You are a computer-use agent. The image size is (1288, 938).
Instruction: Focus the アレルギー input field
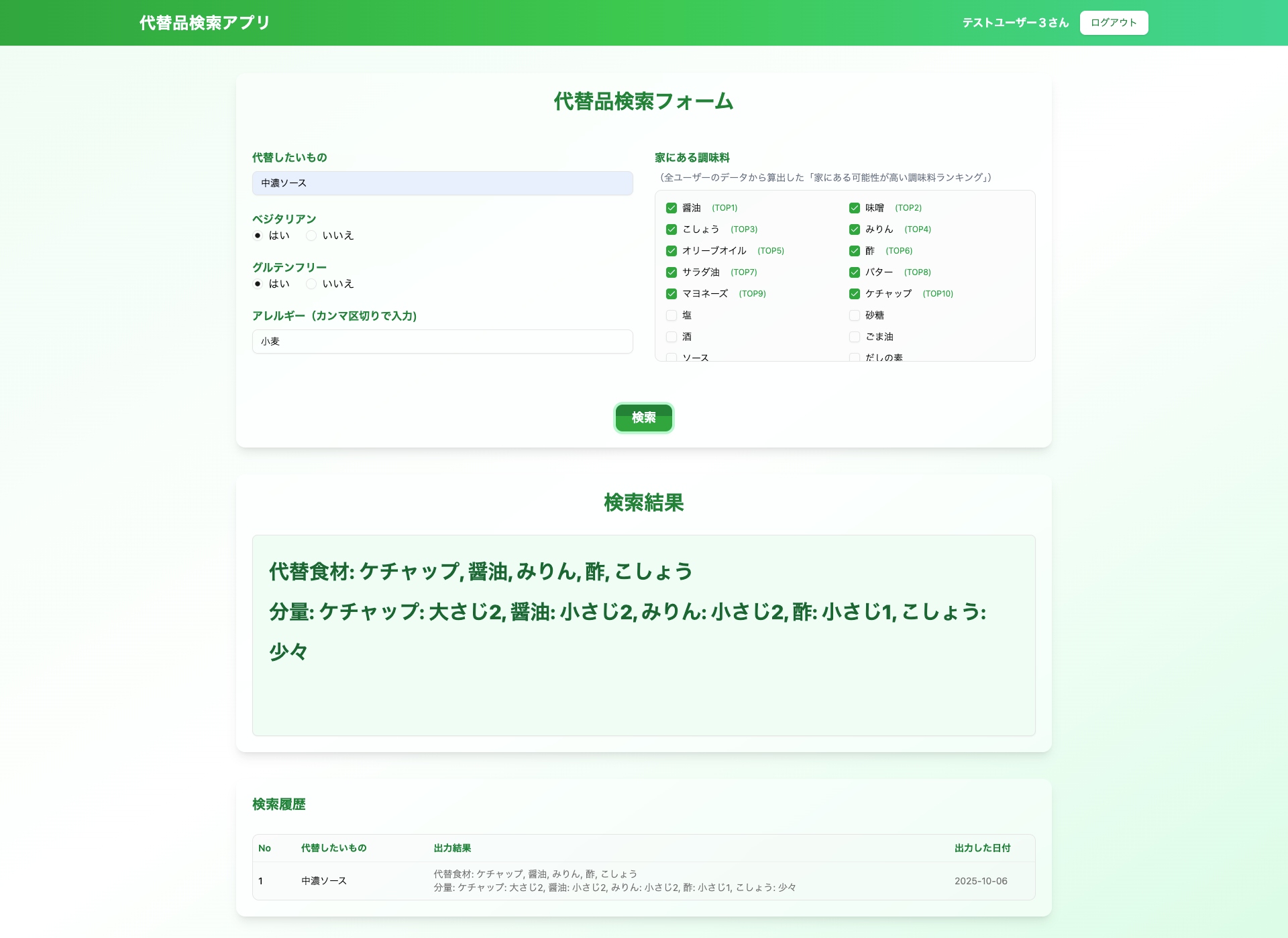(442, 342)
